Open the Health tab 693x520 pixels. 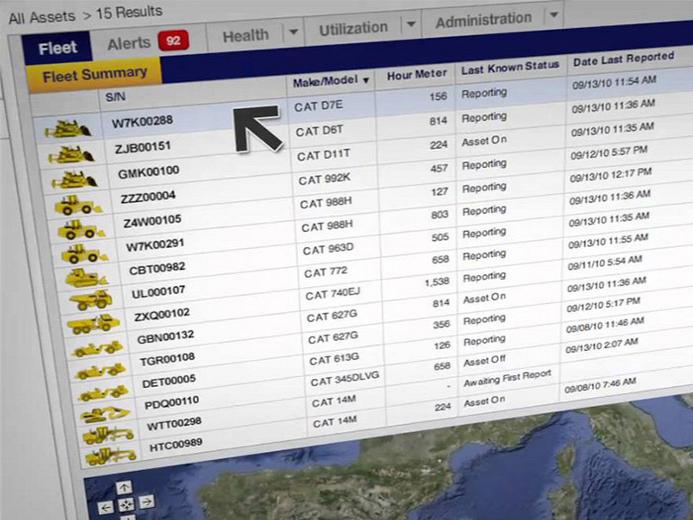click(x=245, y=35)
